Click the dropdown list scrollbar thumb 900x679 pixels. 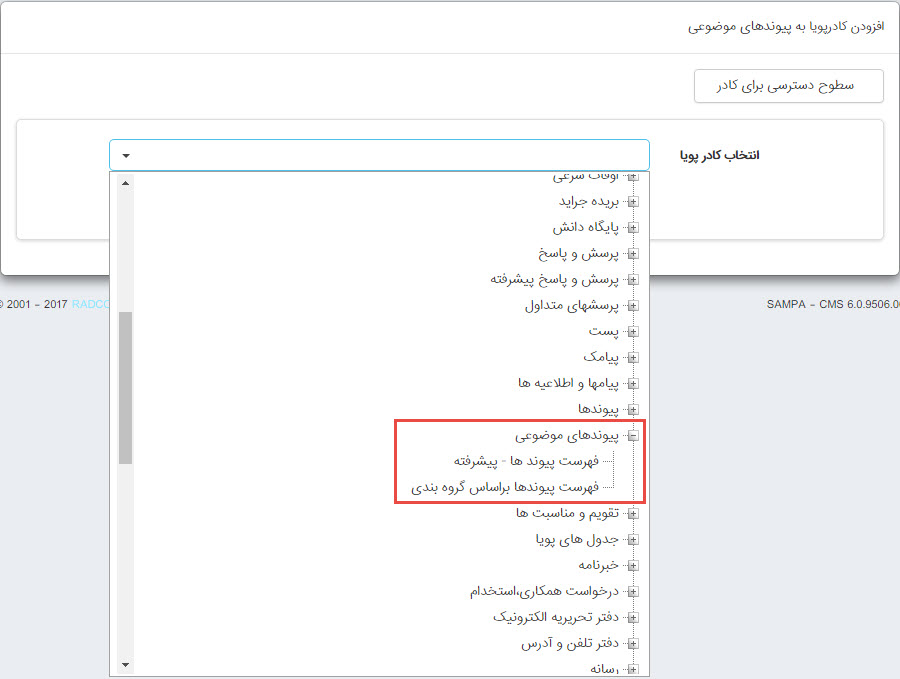point(125,387)
